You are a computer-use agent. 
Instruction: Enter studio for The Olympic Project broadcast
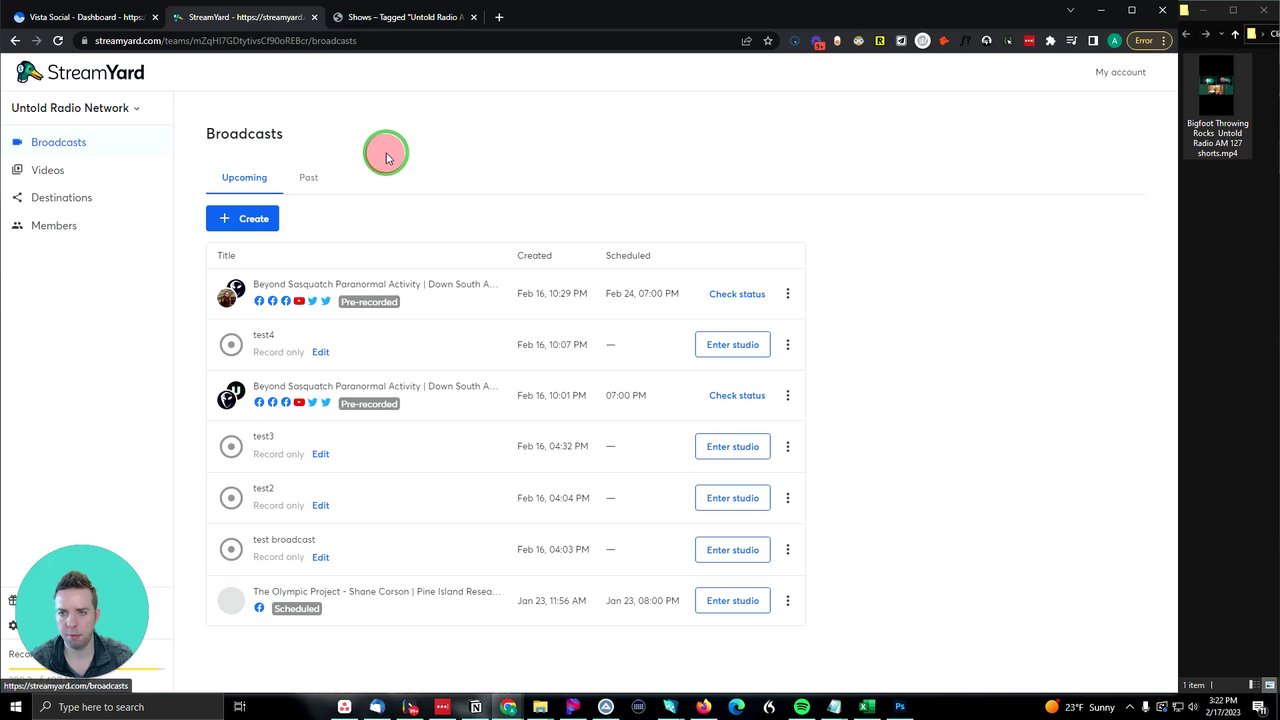732,601
